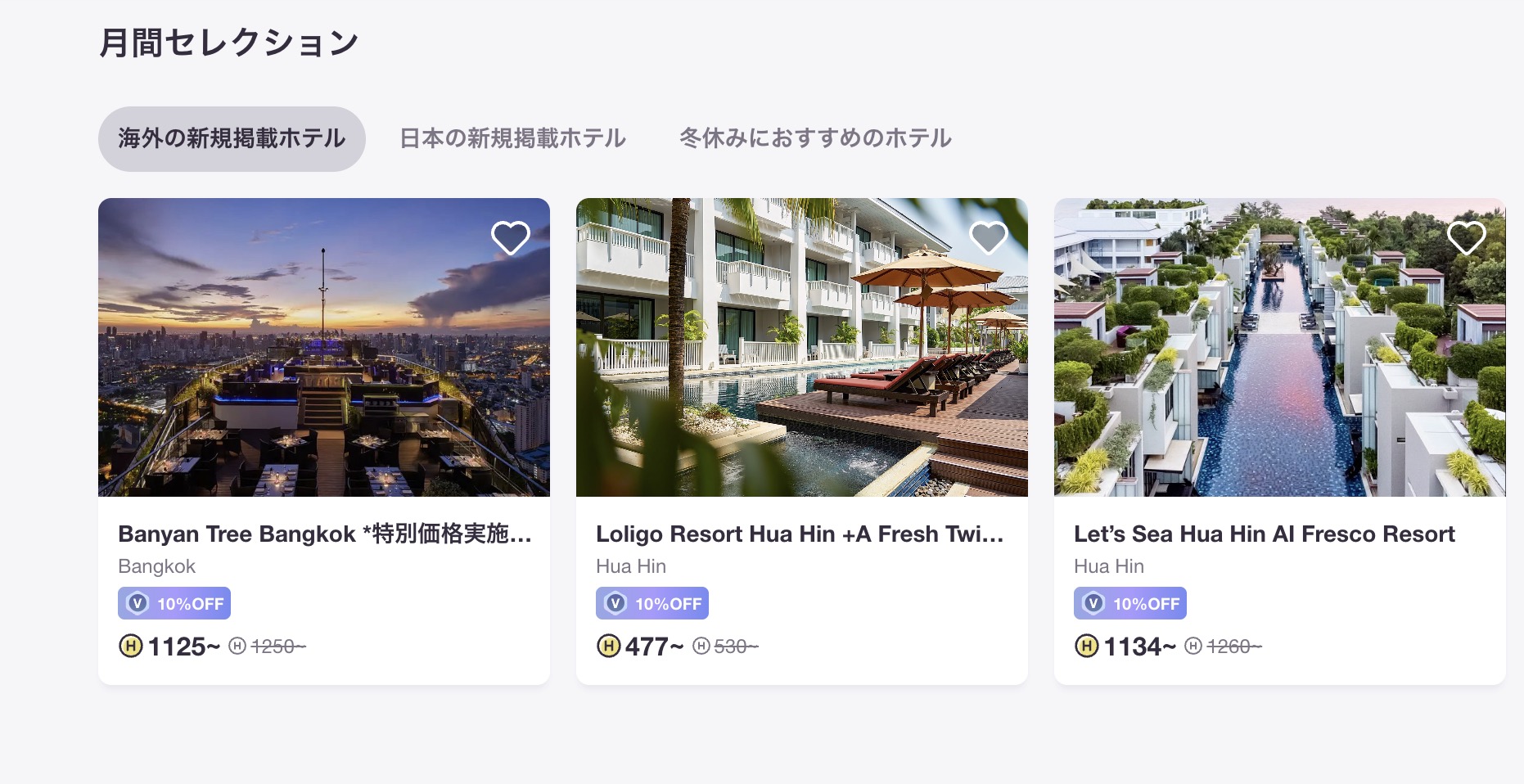Click 10%OFF badge on Loligo Resort card

click(652, 603)
